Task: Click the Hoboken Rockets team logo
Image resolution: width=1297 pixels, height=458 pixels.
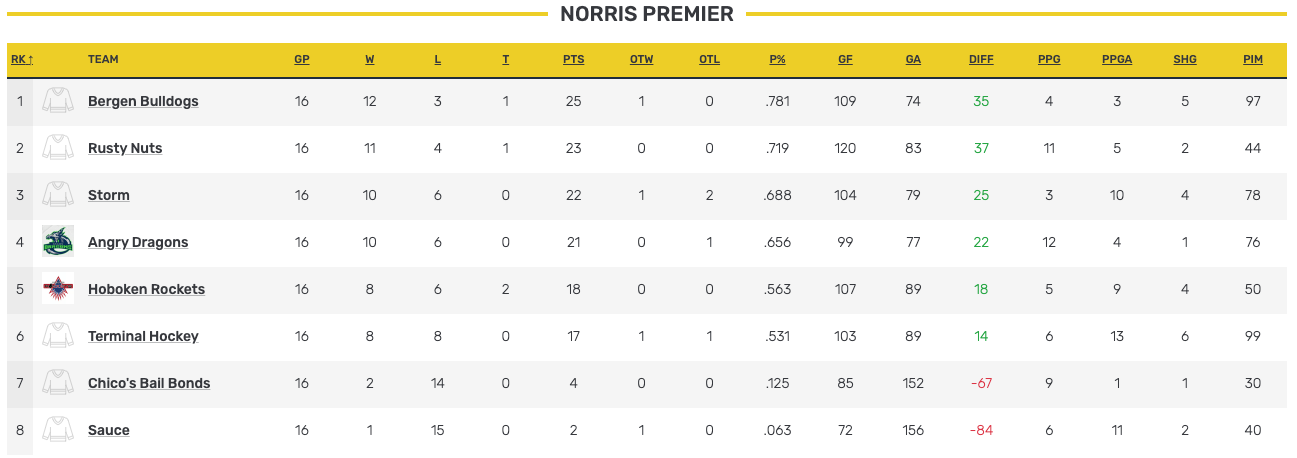Action: click(x=58, y=289)
